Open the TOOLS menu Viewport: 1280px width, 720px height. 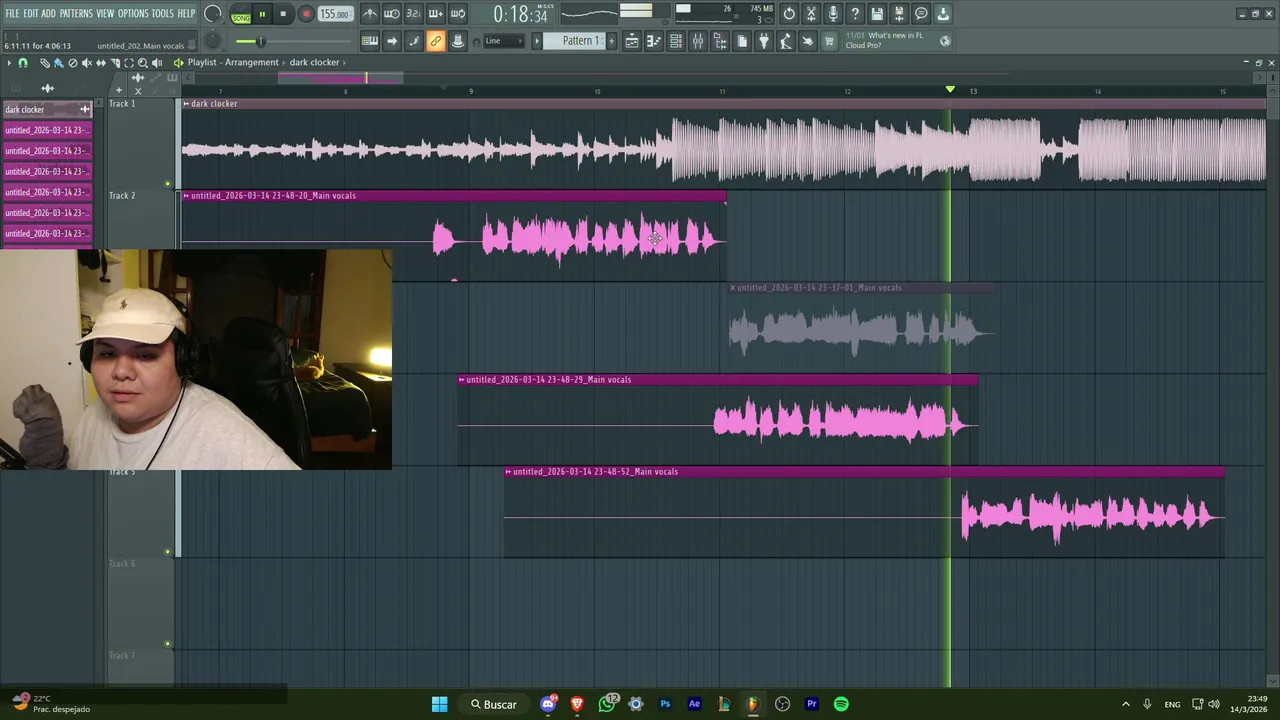[x=163, y=13]
